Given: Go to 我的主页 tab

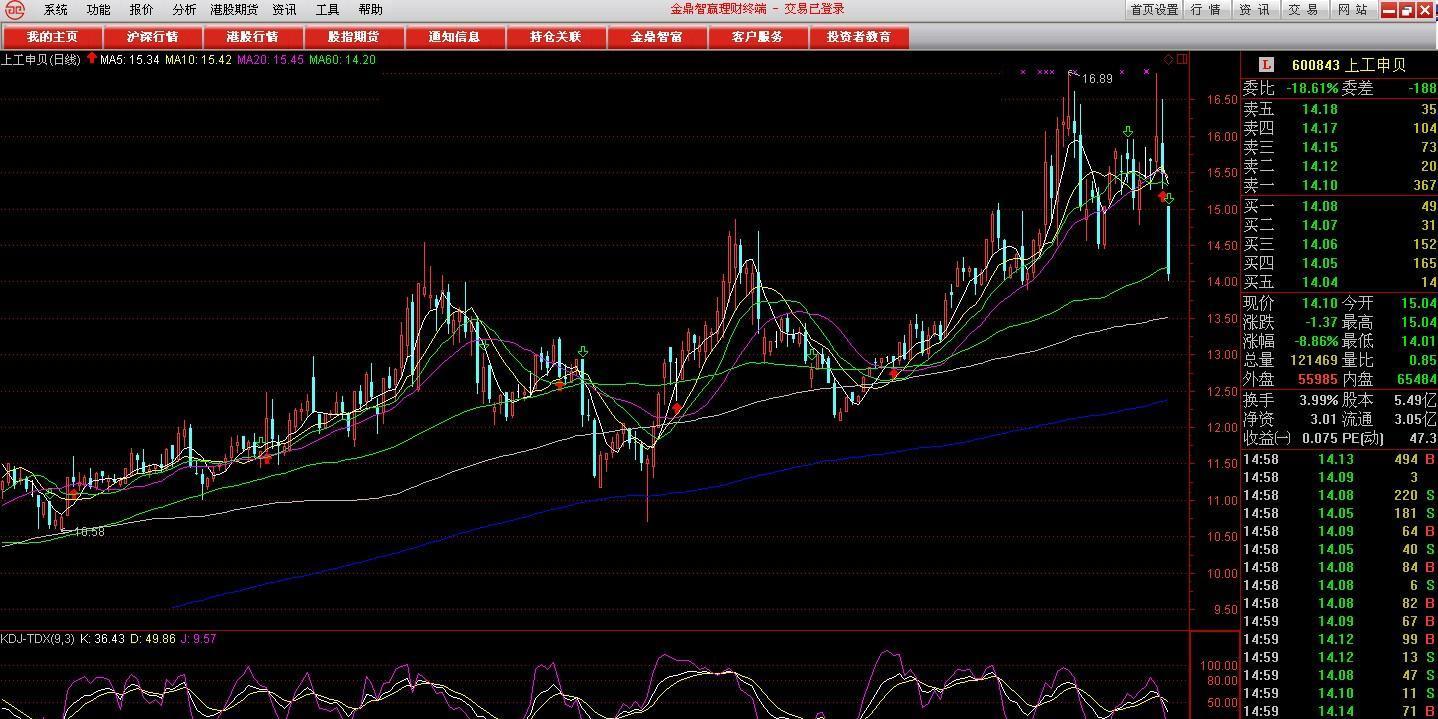Looking at the screenshot, I should (x=52, y=37).
